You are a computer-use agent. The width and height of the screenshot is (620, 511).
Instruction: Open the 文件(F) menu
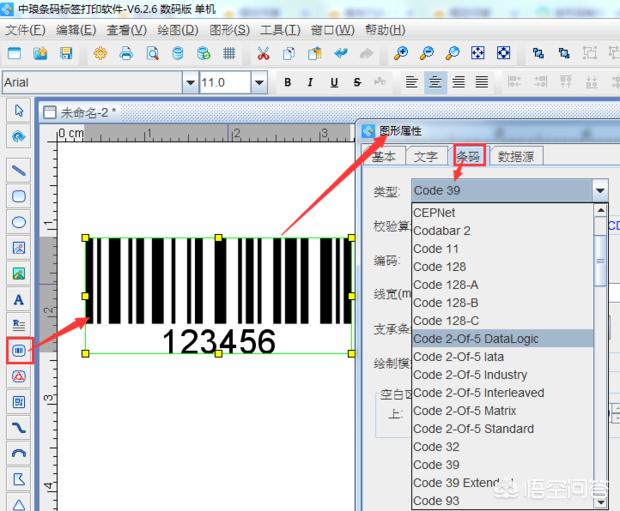(25, 30)
